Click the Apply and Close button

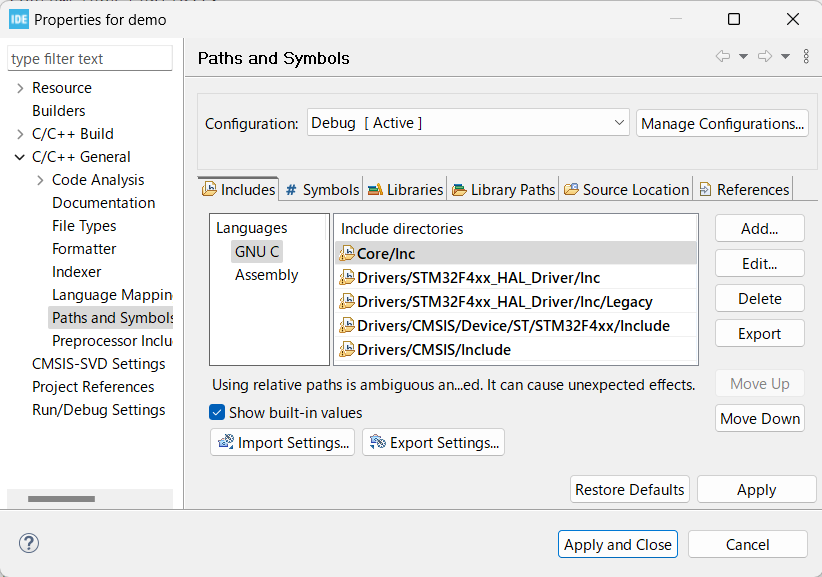[617, 544]
